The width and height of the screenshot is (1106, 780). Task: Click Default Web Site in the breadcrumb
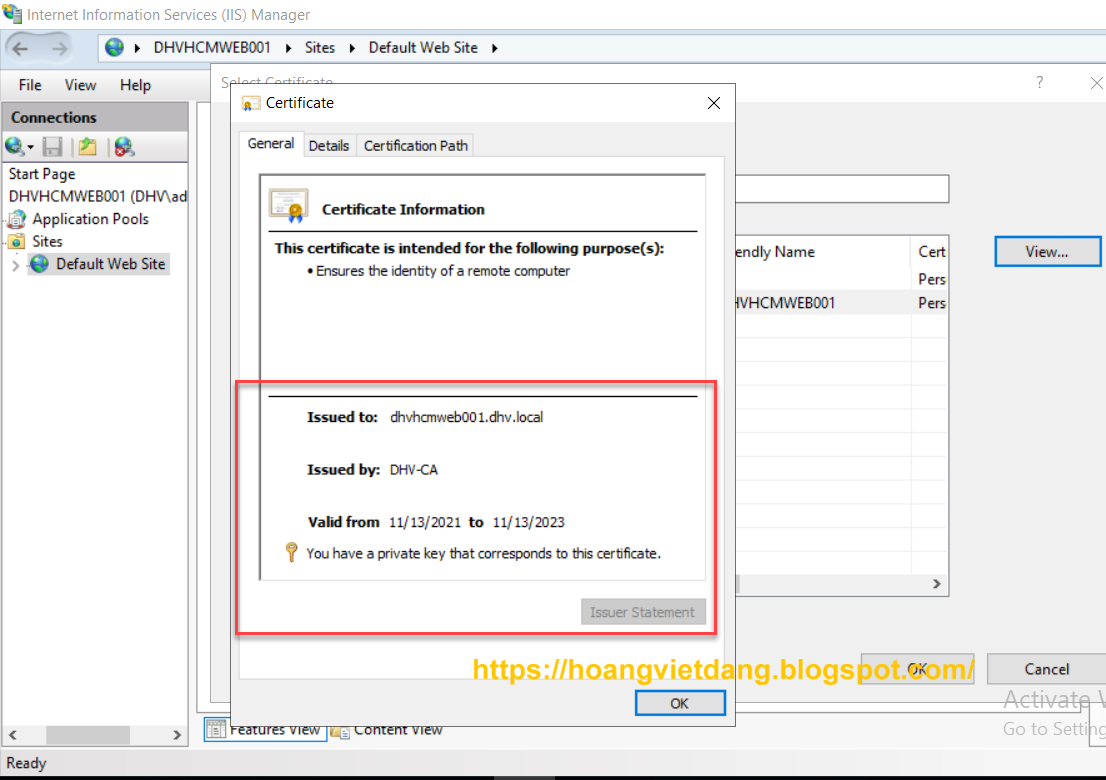click(x=423, y=47)
